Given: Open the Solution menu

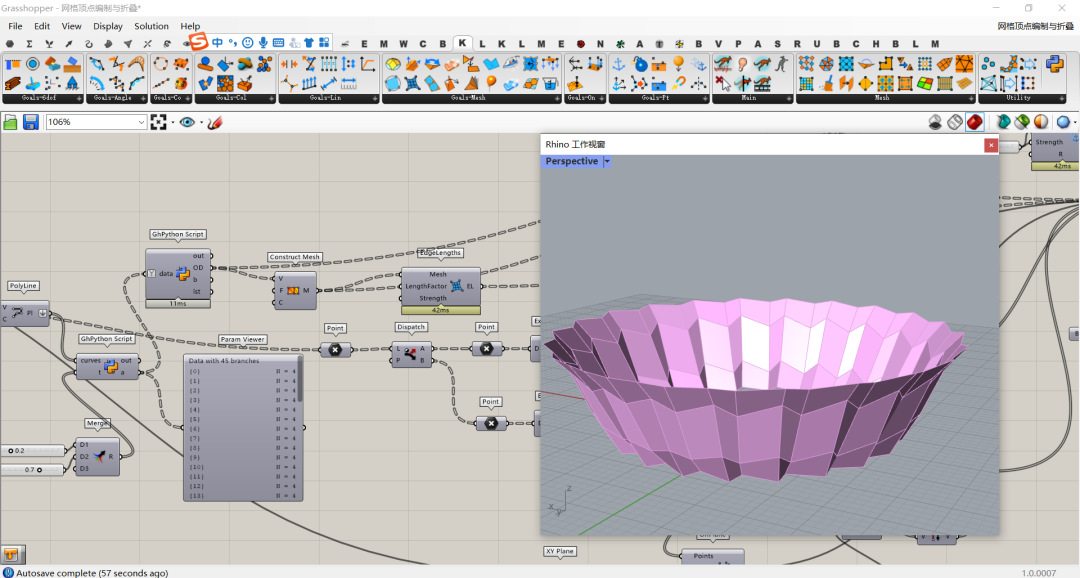Looking at the screenshot, I should click(151, 26).
